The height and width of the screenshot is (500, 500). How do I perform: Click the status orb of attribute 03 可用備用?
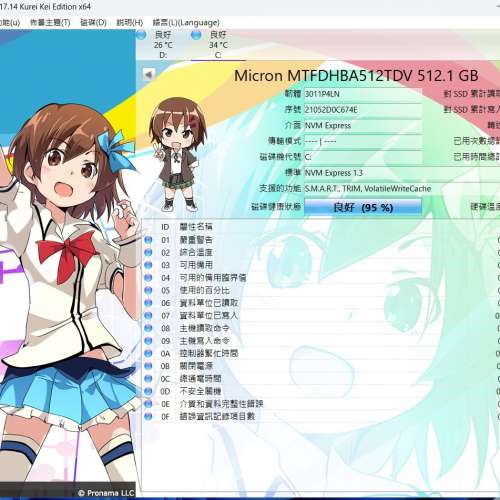pos(148,265)
